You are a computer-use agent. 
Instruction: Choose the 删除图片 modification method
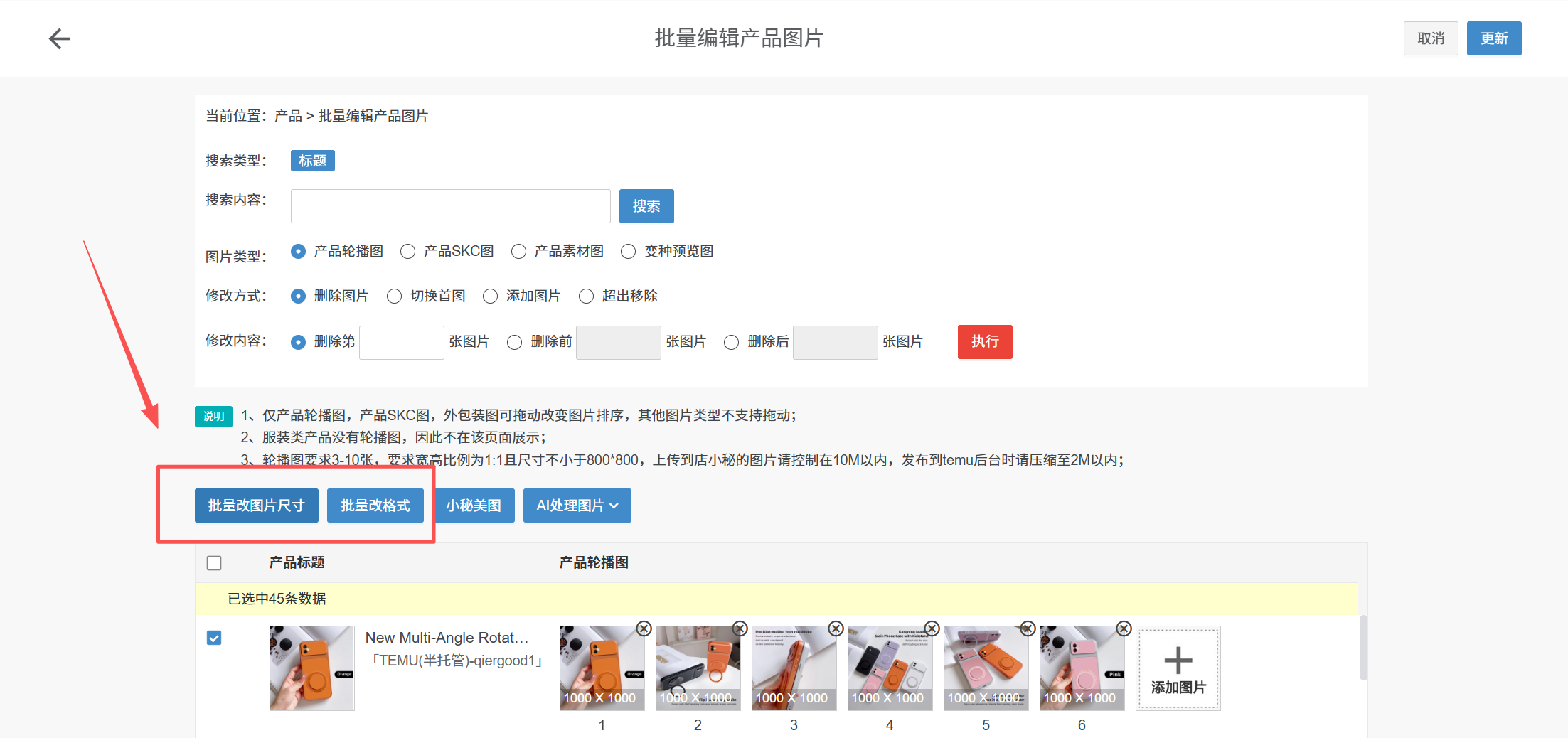coord(299,296)
